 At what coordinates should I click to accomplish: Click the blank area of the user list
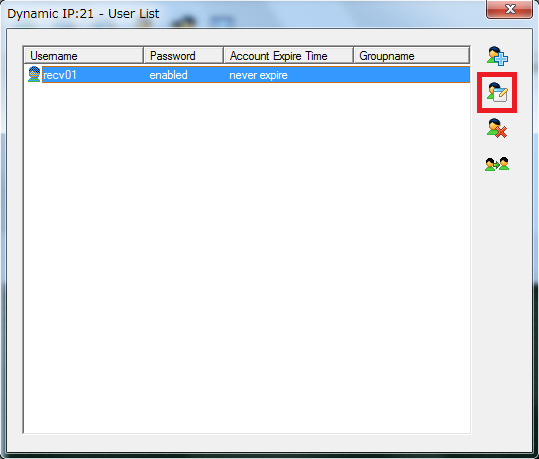click(247, 258)
